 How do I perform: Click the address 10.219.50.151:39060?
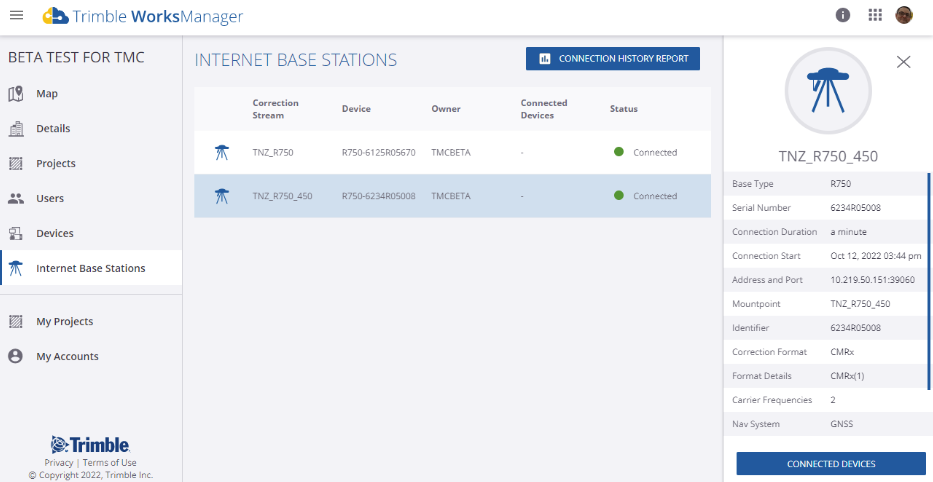872,280
